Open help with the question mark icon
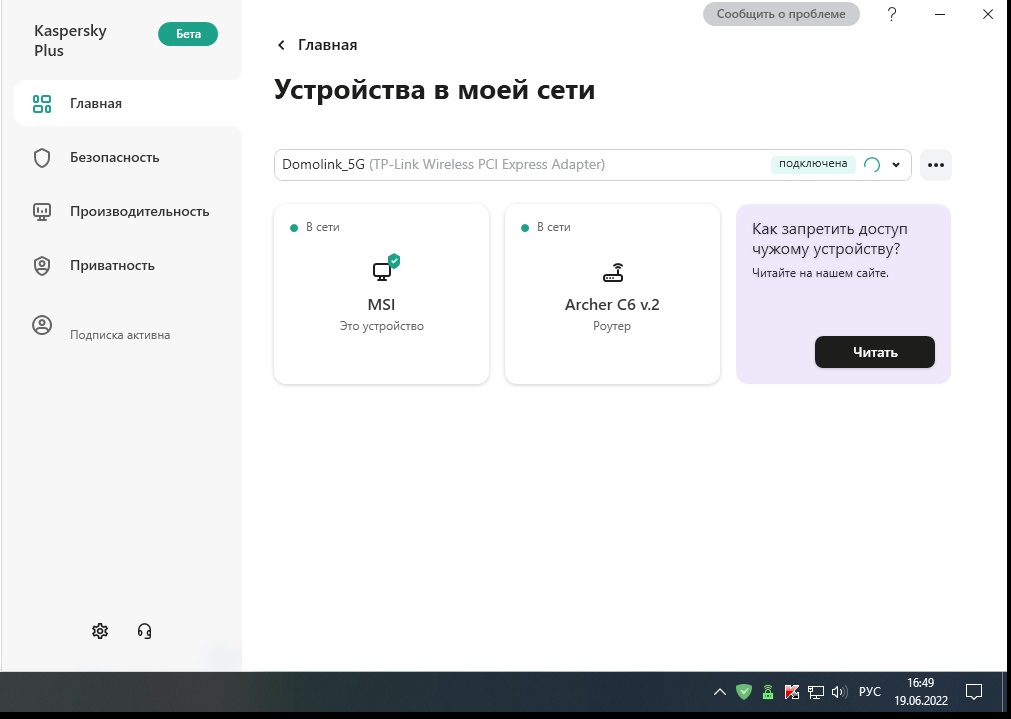1011x719 pixels. [x=892, y=14]
